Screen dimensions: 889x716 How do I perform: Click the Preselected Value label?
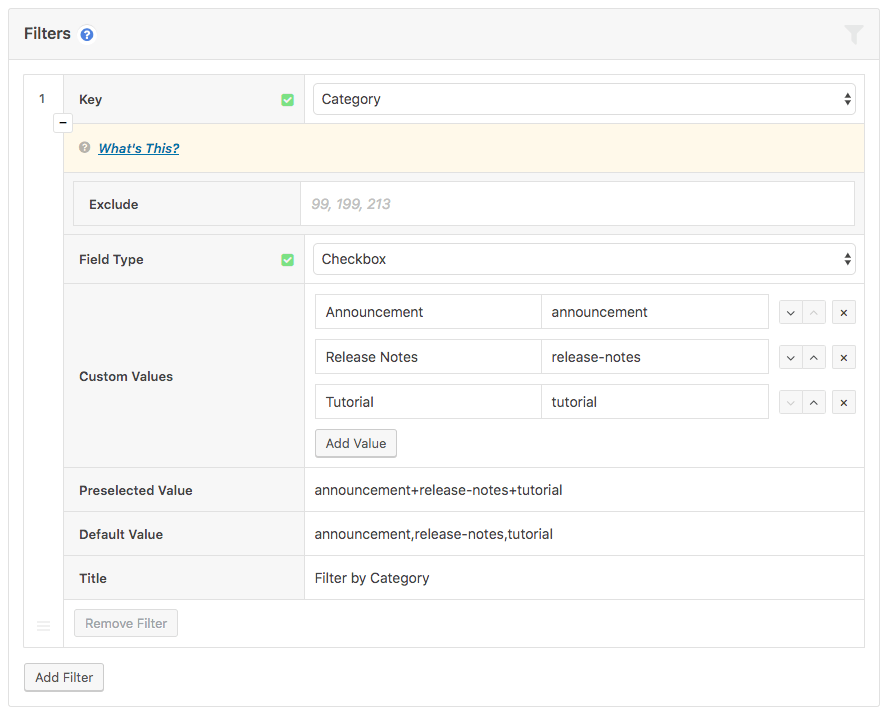click(136, 490)
